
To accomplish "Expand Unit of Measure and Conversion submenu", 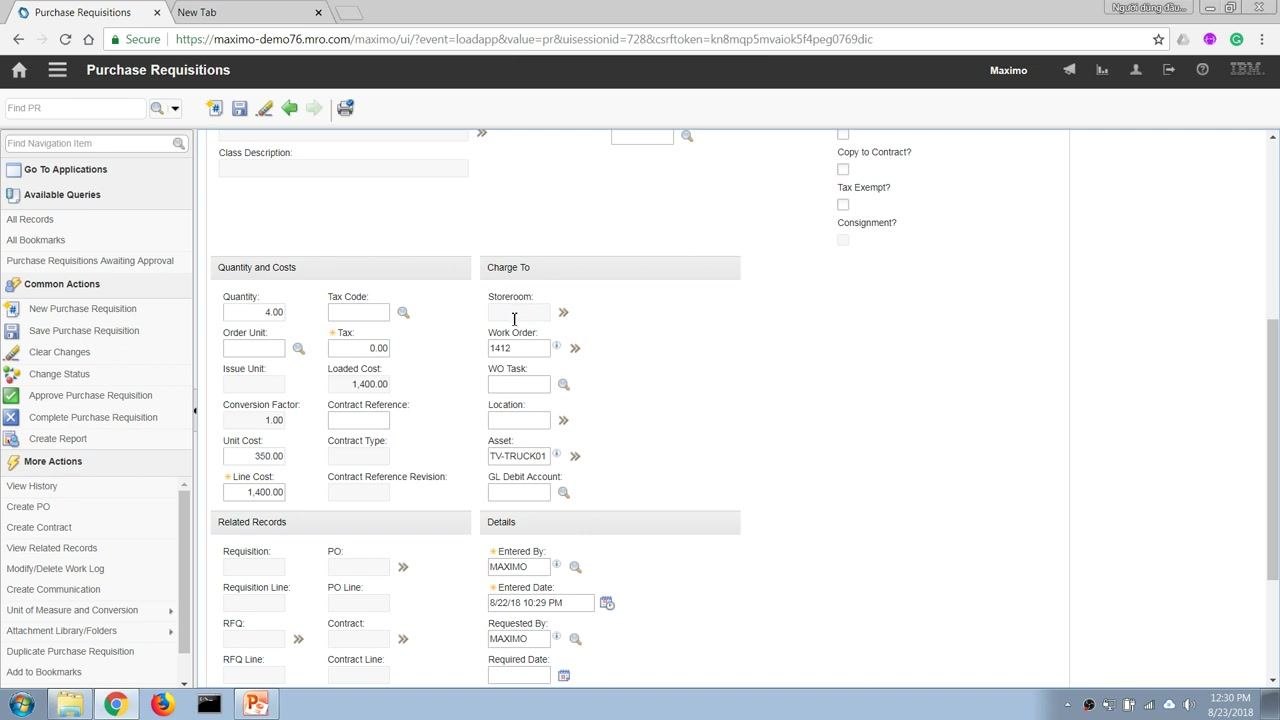I will (171, 611).
